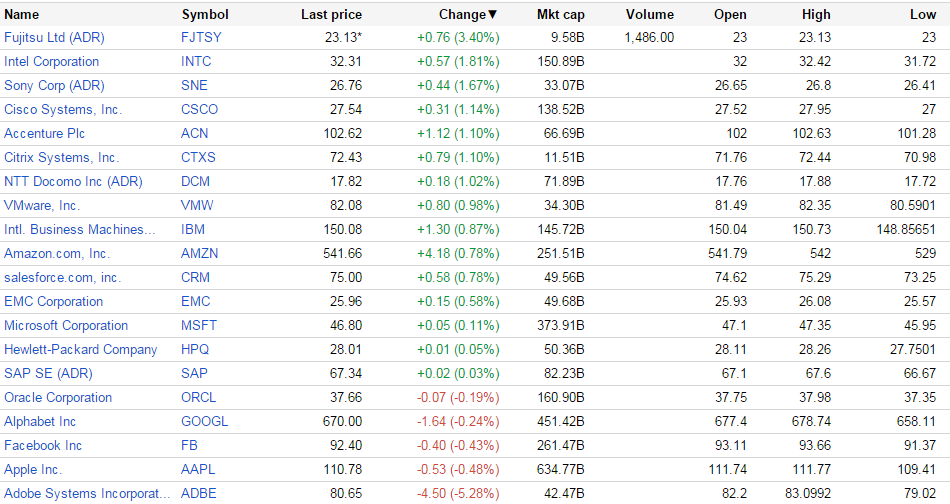Click the Name column header
This screenshot has width=950, height=504.
22,14
